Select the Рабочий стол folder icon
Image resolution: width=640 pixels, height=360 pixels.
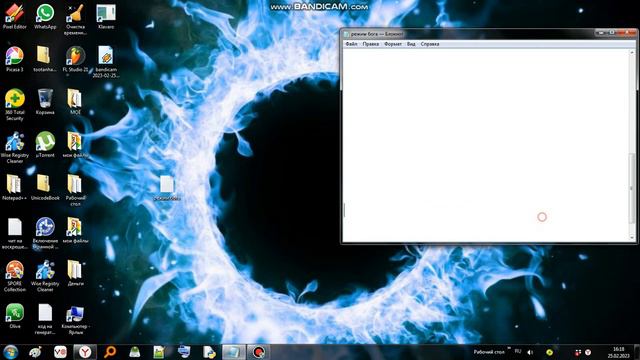pyautogui.click(x=76, y=191)
